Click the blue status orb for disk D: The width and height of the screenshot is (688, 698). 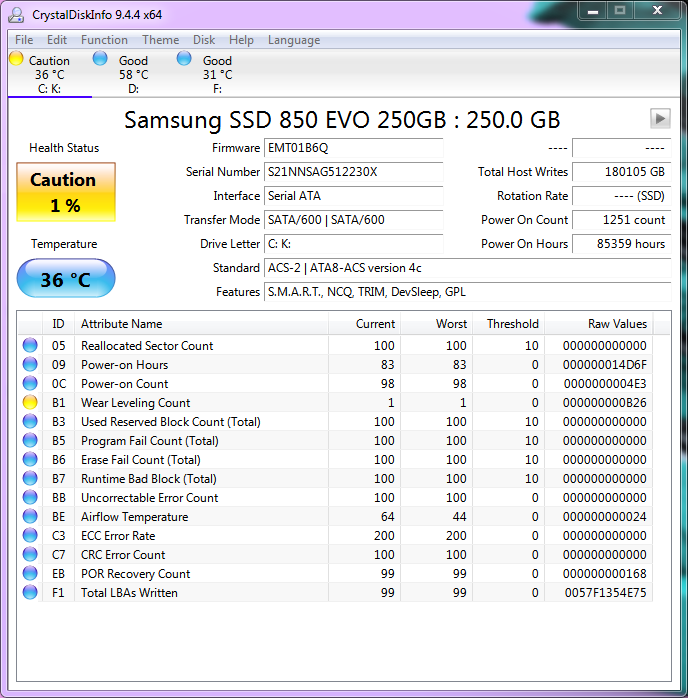100,58
